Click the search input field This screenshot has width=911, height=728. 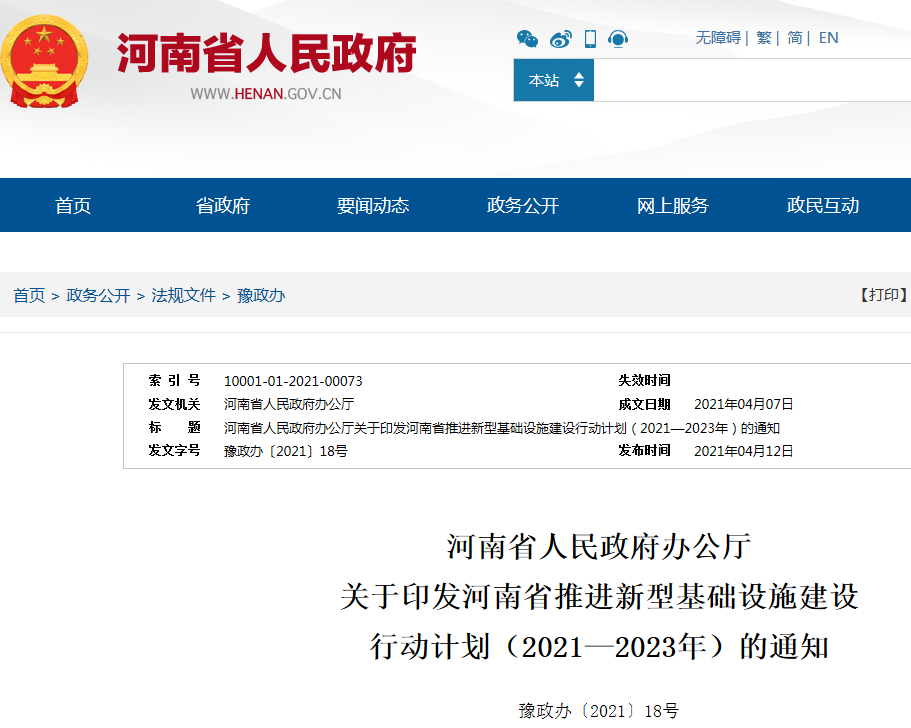(x=752, y=80)
